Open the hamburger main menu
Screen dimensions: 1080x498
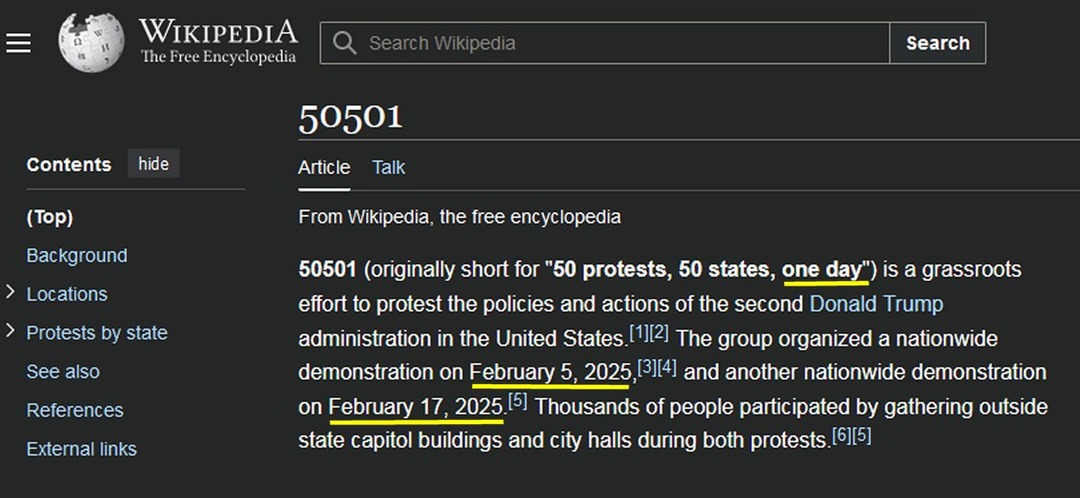click(x=19, y=43)
